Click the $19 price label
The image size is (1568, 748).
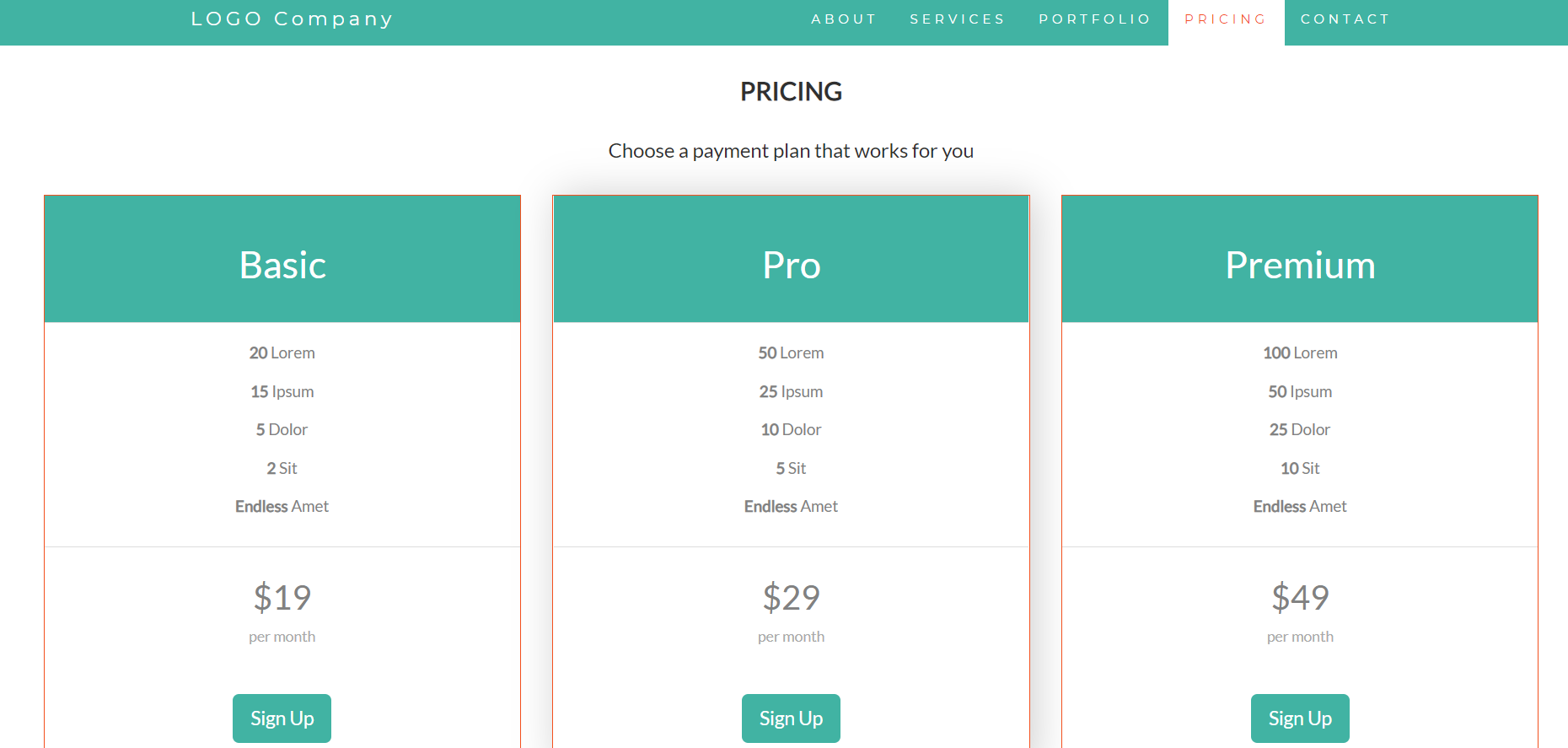pyautogui.click(x=282, y=598)
